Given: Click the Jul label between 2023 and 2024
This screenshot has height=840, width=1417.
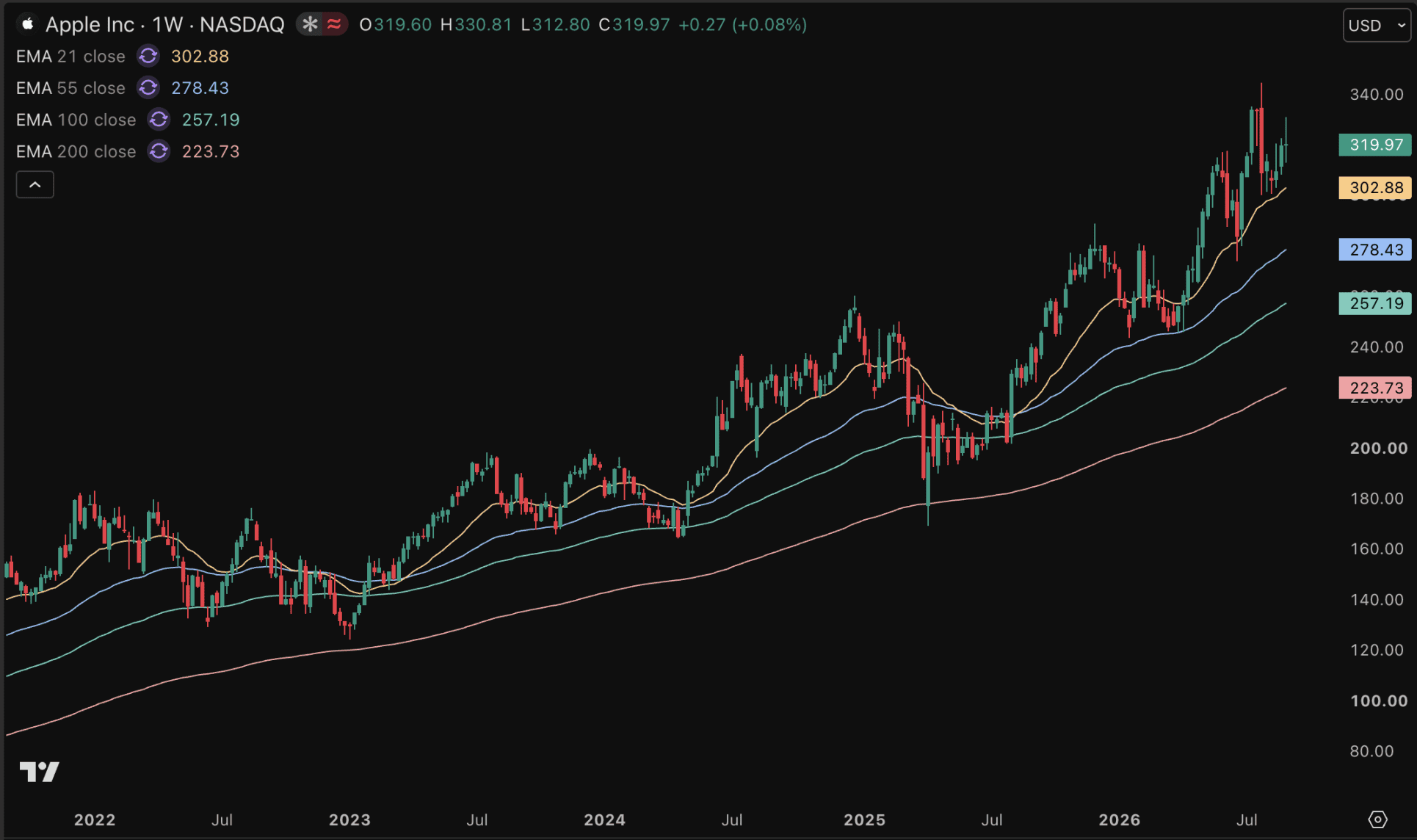Looking at the screenshot, I should pos(476,819).
